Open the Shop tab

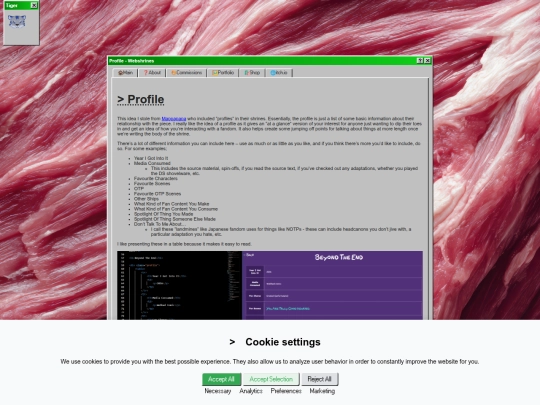pyautogui.click(x=252, y=73)
